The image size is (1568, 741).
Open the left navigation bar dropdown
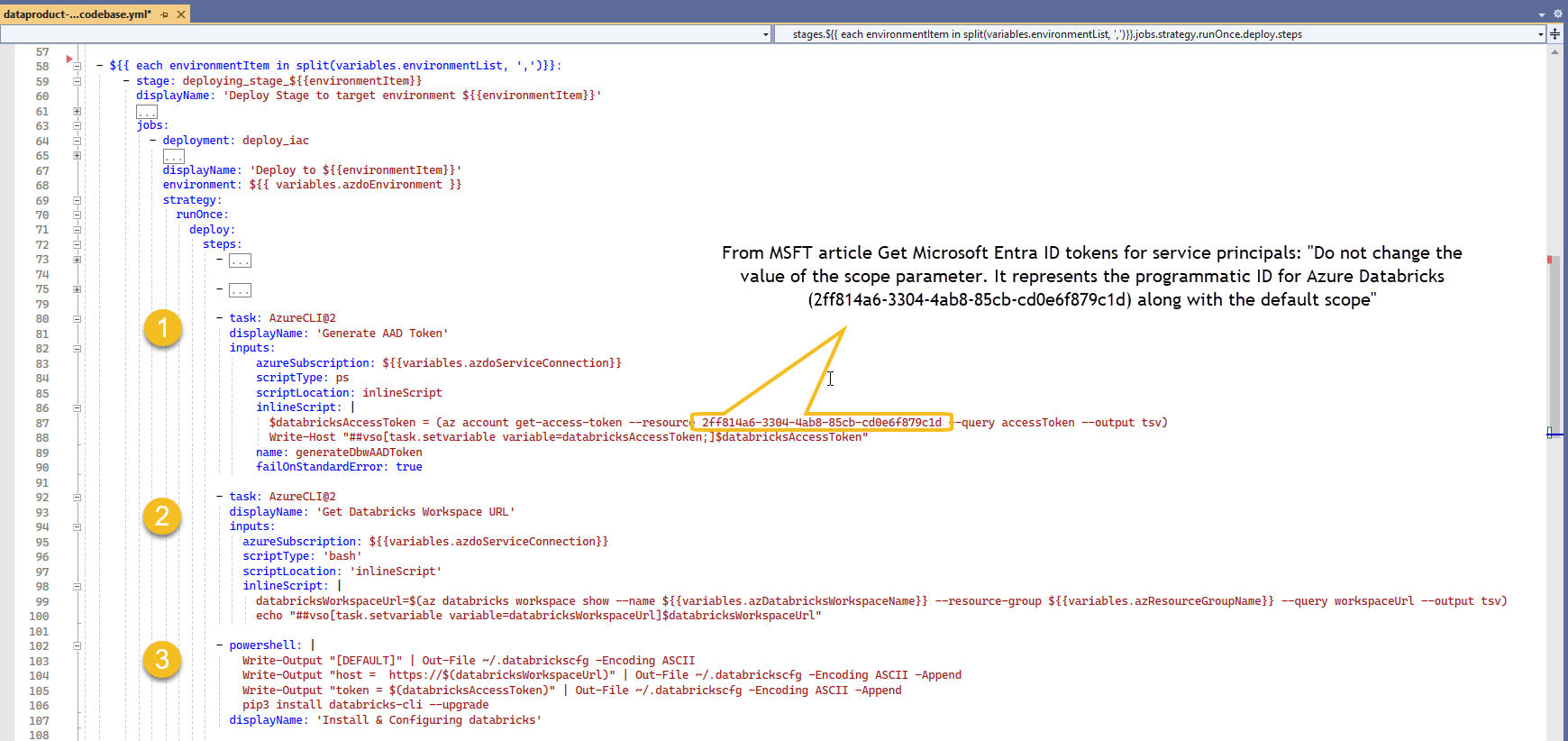coord(766,34)
